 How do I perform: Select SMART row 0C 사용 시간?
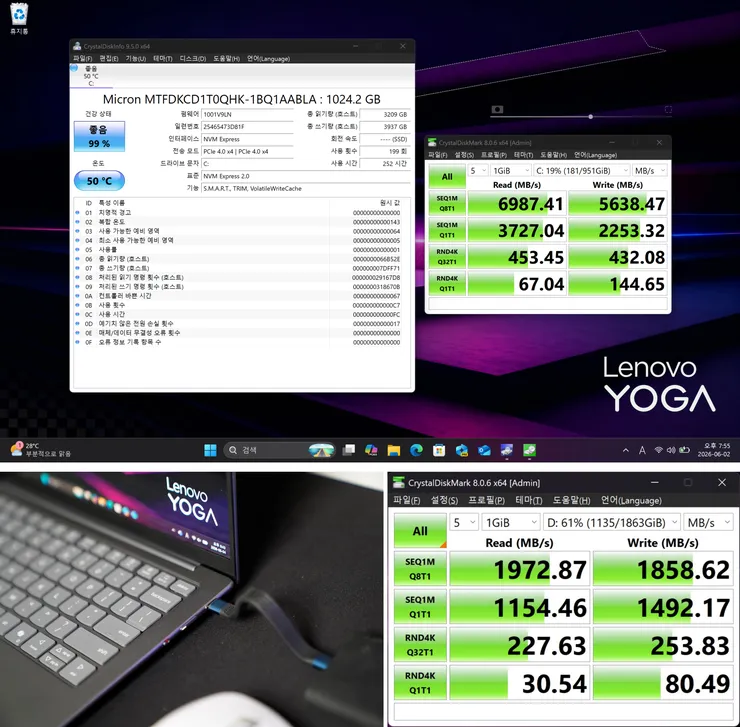pos(239,314)
